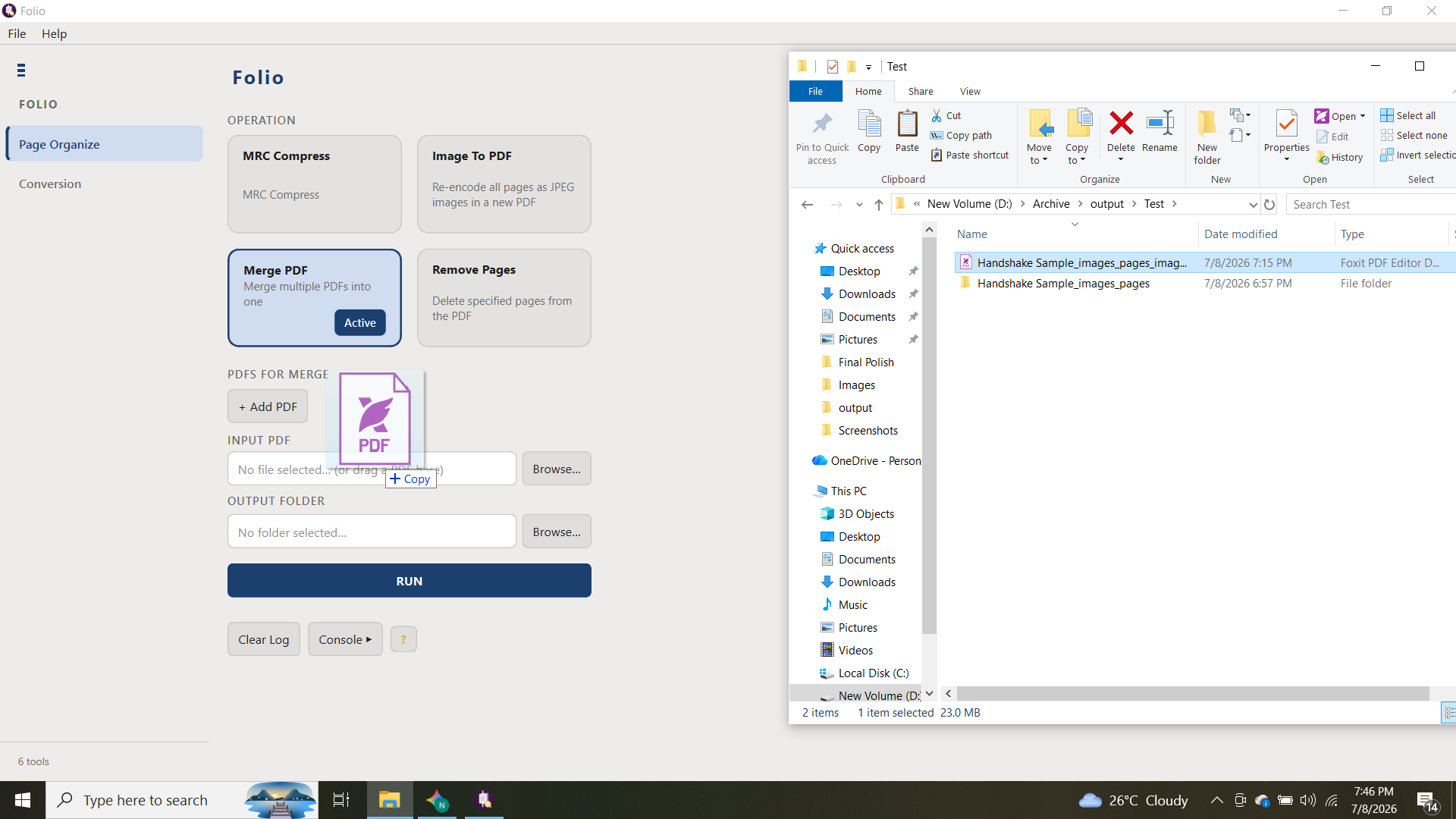
Task: Click Browse next to Input PDF
Action: (x=557, y=469)
